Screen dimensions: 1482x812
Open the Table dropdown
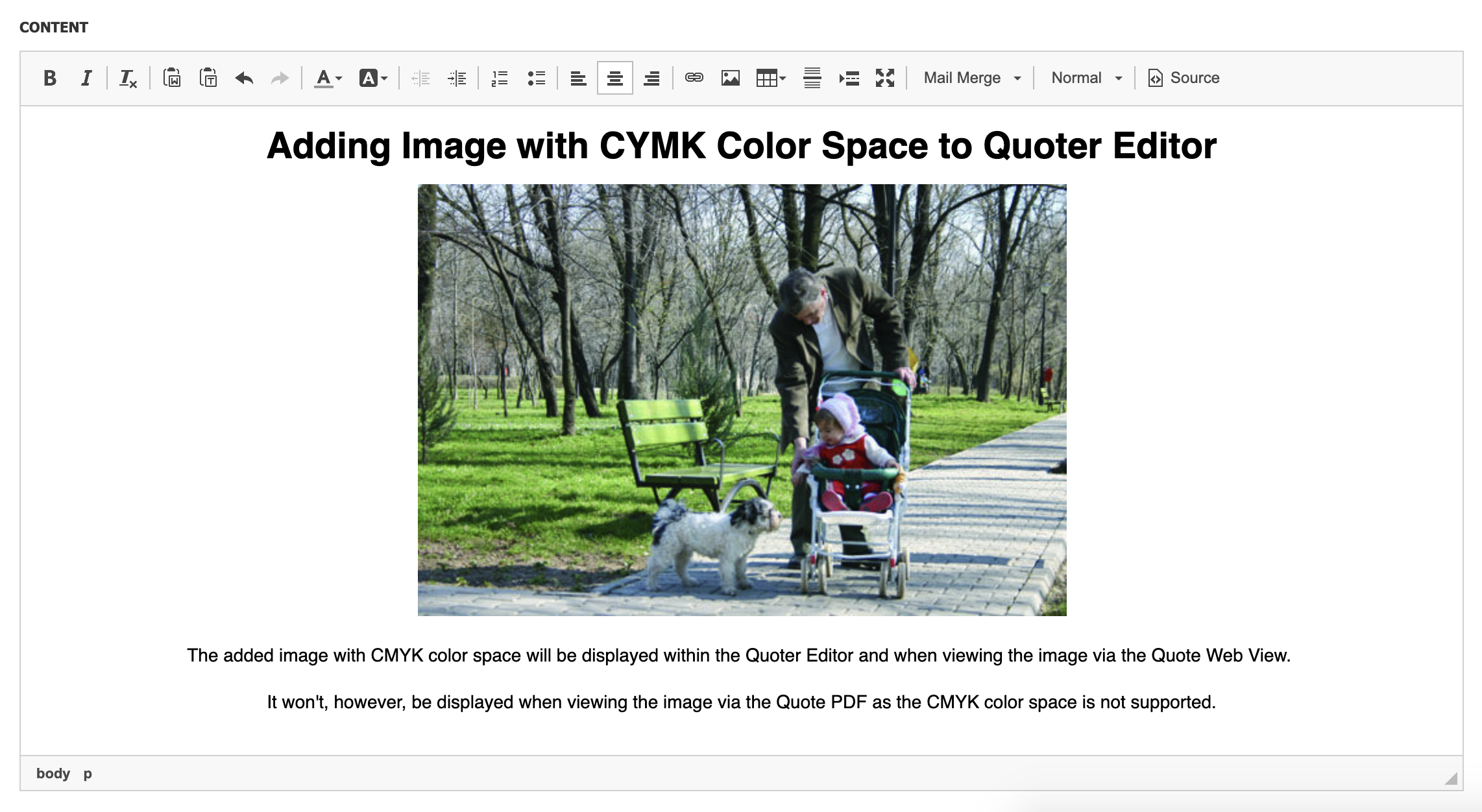click(771, 78)
